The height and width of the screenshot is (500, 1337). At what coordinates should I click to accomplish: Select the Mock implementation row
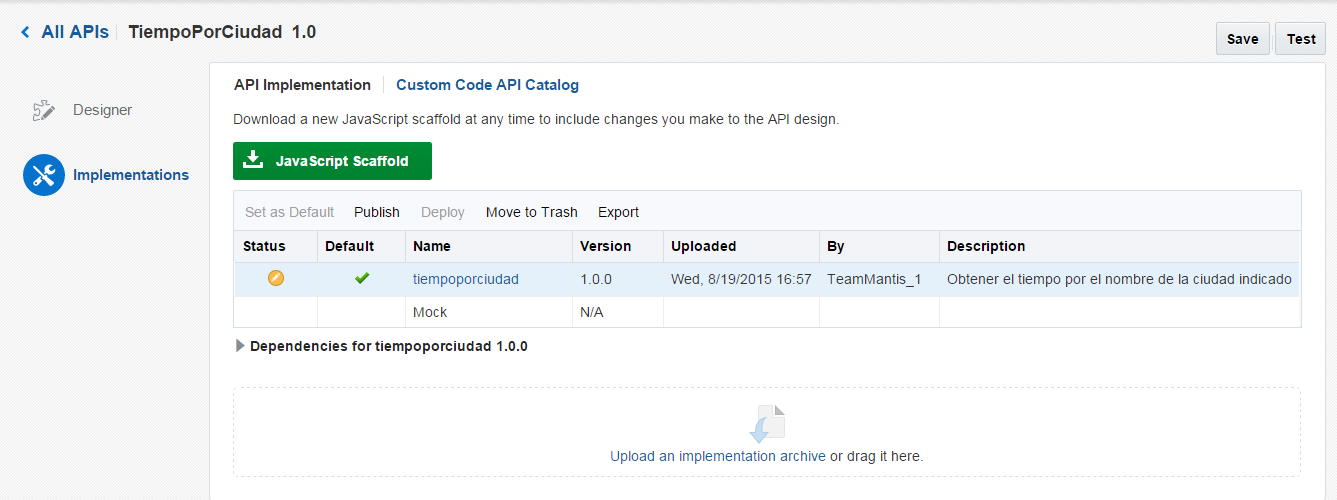(430, 312)
